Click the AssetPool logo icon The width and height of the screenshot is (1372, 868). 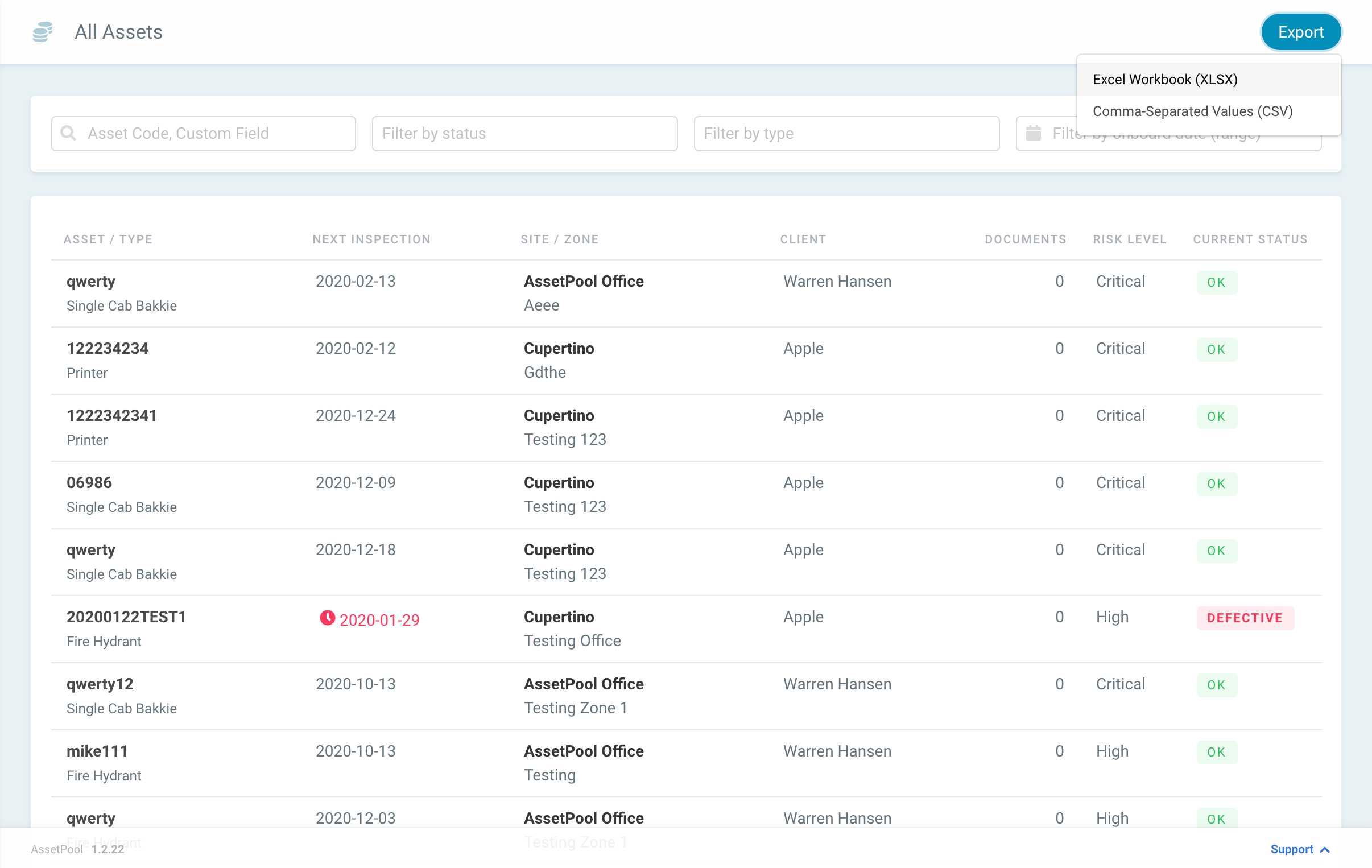click(42, 32)
